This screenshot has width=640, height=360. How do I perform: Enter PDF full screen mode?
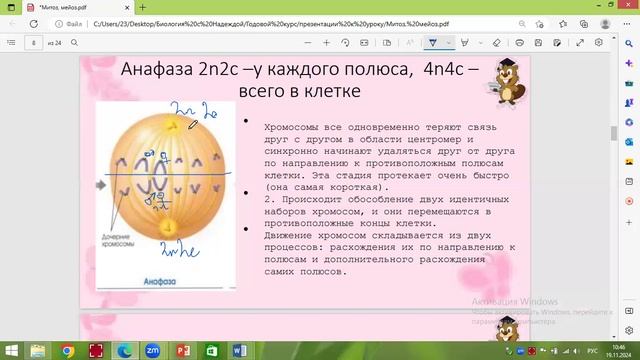580,42
